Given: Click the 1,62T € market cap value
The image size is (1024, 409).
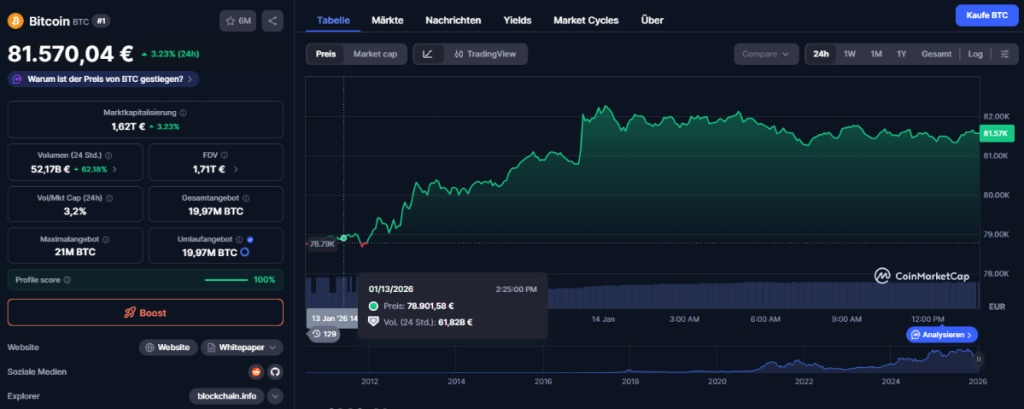Looking at the screenshot, I should (127, 126).
